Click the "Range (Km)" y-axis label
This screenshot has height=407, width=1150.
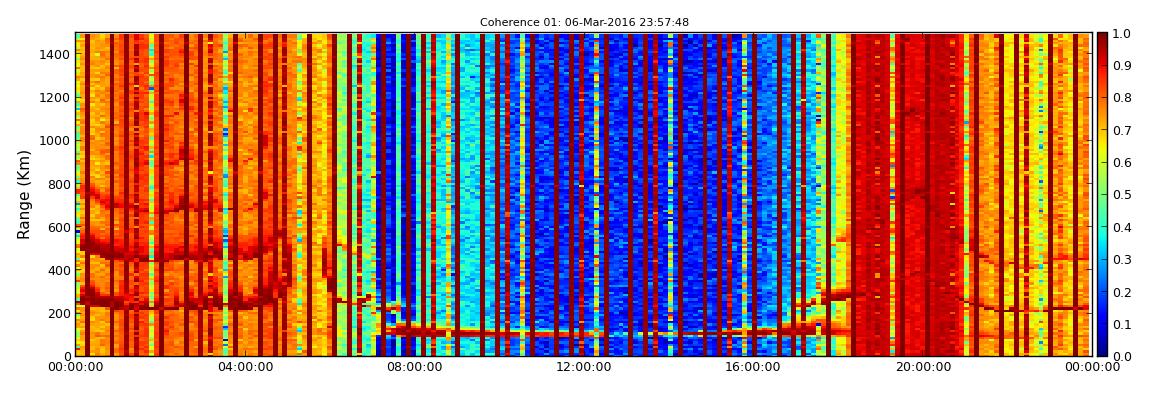23,194
